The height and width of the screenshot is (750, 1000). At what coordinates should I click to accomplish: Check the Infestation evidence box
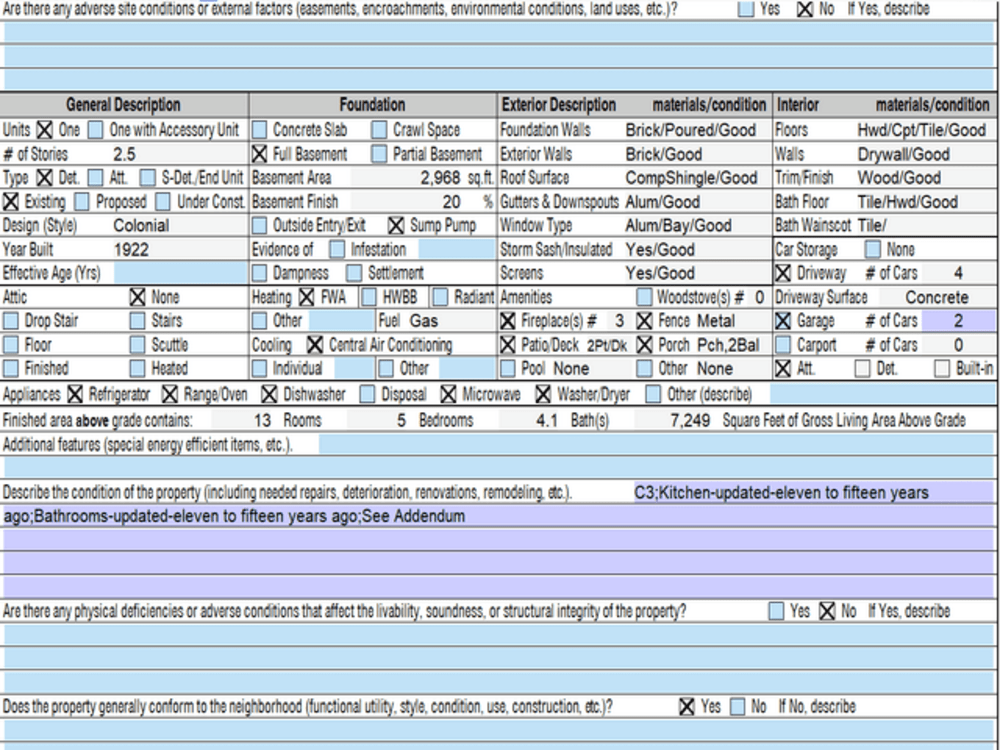click(337, 249)
